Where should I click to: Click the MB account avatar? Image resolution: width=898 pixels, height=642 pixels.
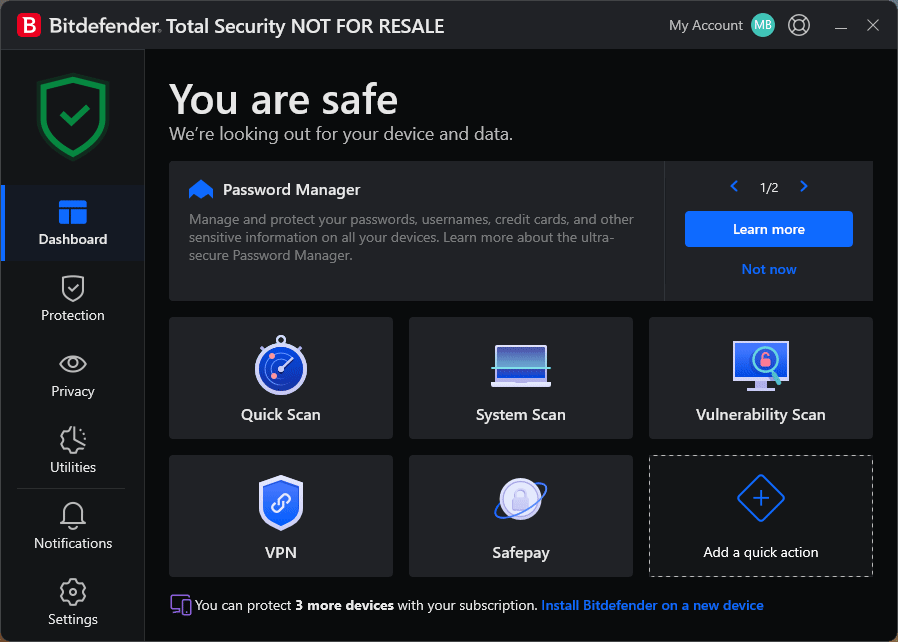click(763, 25)
